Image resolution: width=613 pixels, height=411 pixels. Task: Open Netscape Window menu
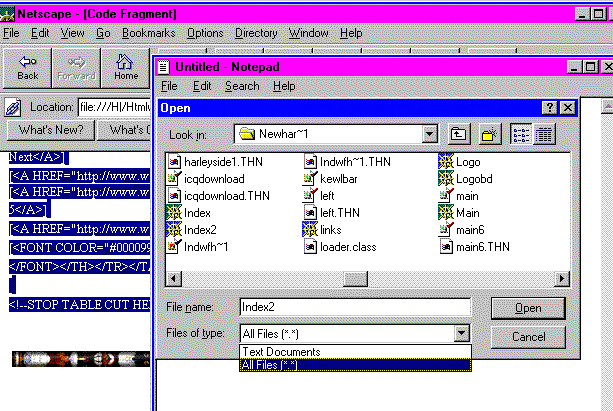(308, 33)
